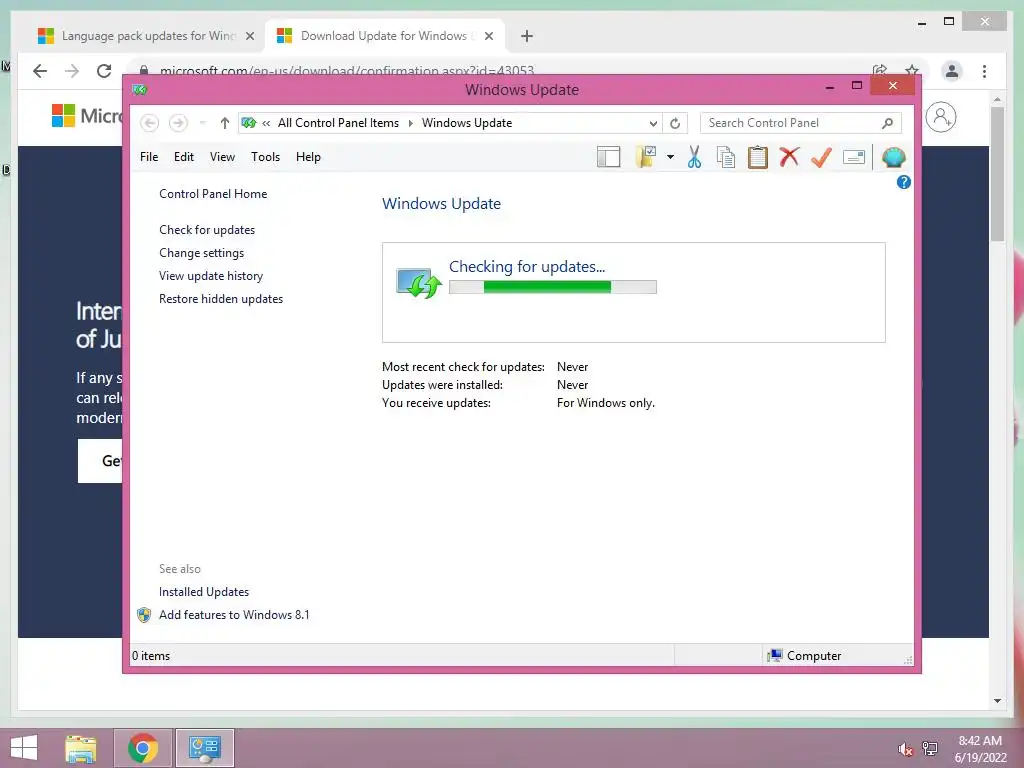Image resolution: width=1024 pixels, height=768 pixels.
Task: Click the network tray icon
Action: point(930,749)
